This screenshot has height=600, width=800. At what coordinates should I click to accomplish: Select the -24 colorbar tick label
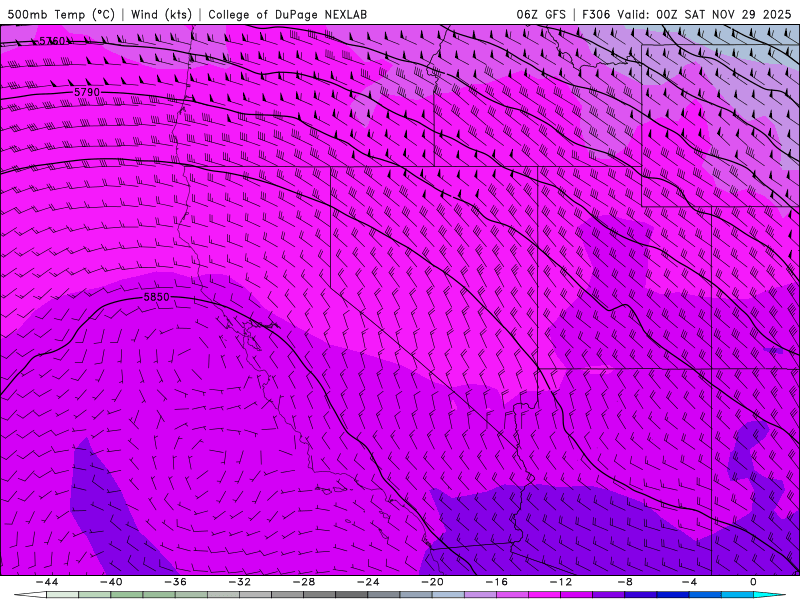[368, 582]
